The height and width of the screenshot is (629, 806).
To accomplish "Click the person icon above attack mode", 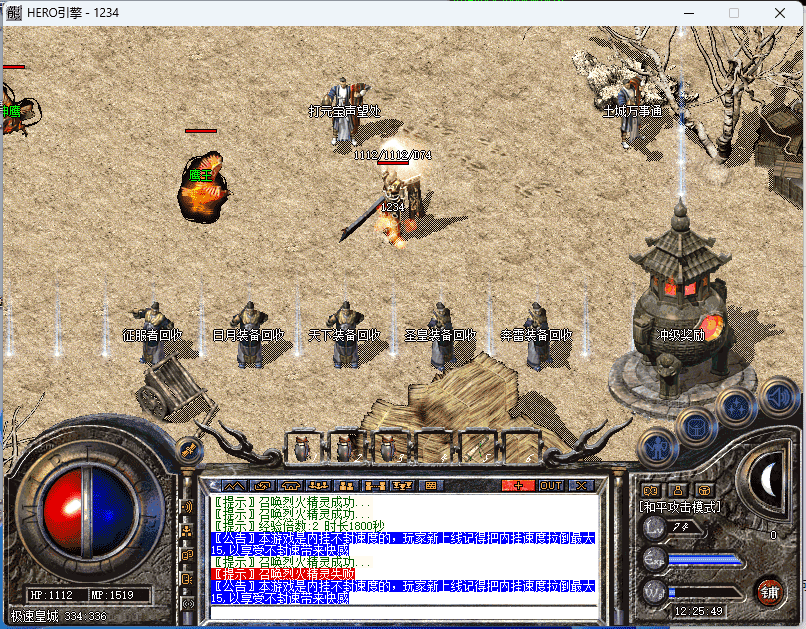I will point(678,490).
